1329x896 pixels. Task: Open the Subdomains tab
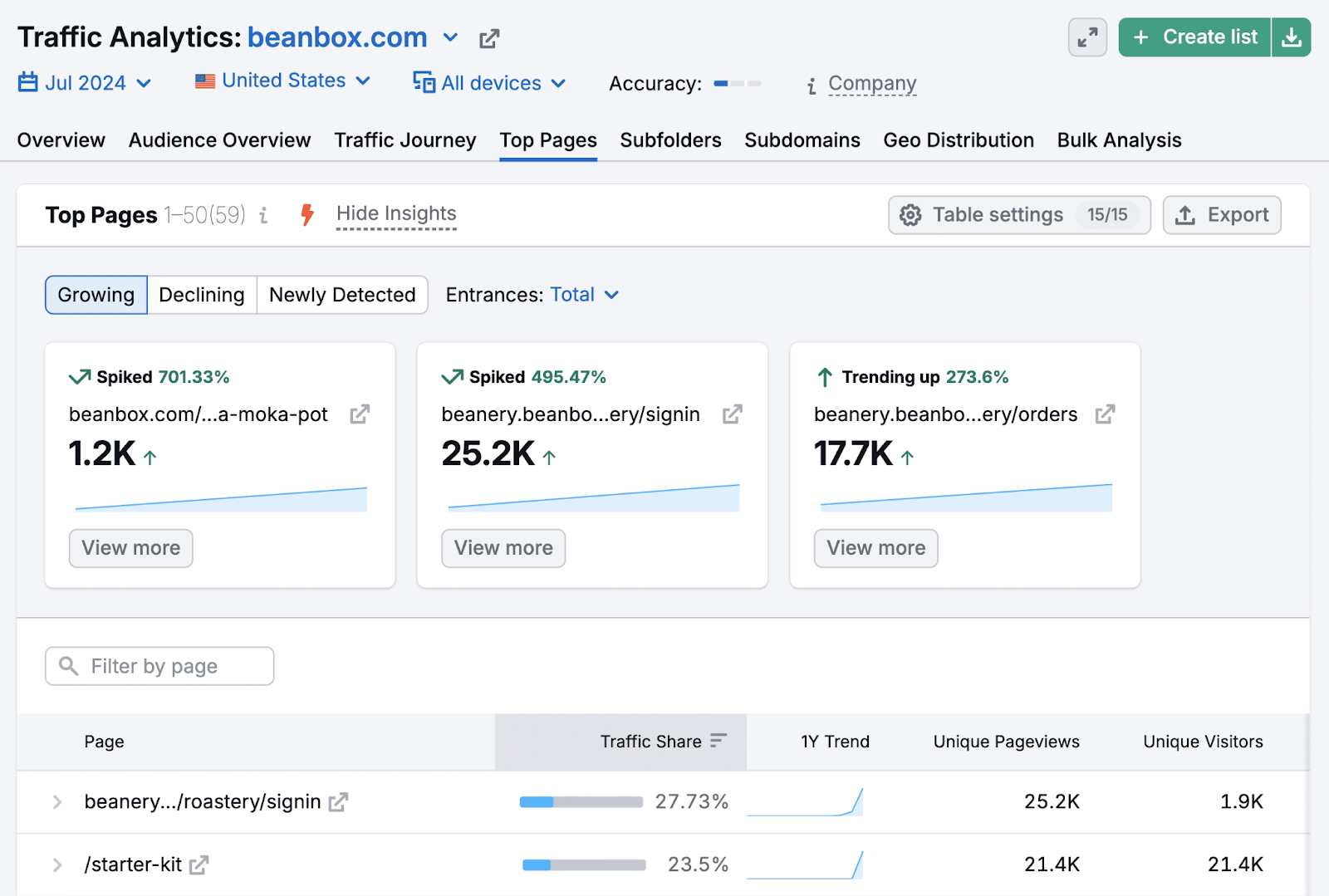point(802,140)
